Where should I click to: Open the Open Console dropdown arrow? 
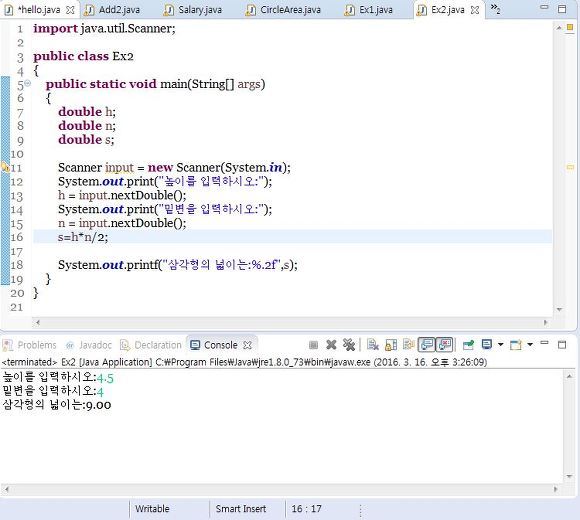(x=530, y=345)
